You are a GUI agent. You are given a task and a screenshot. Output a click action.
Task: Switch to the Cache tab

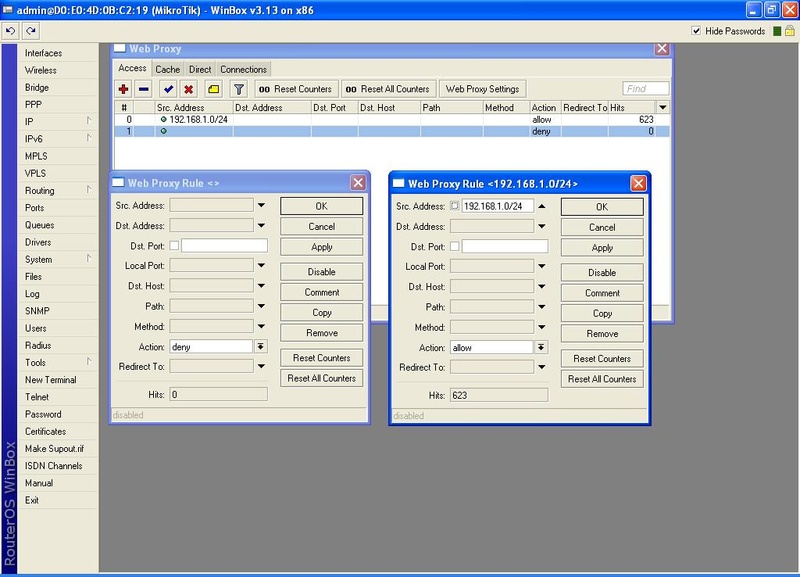point(167,69)
